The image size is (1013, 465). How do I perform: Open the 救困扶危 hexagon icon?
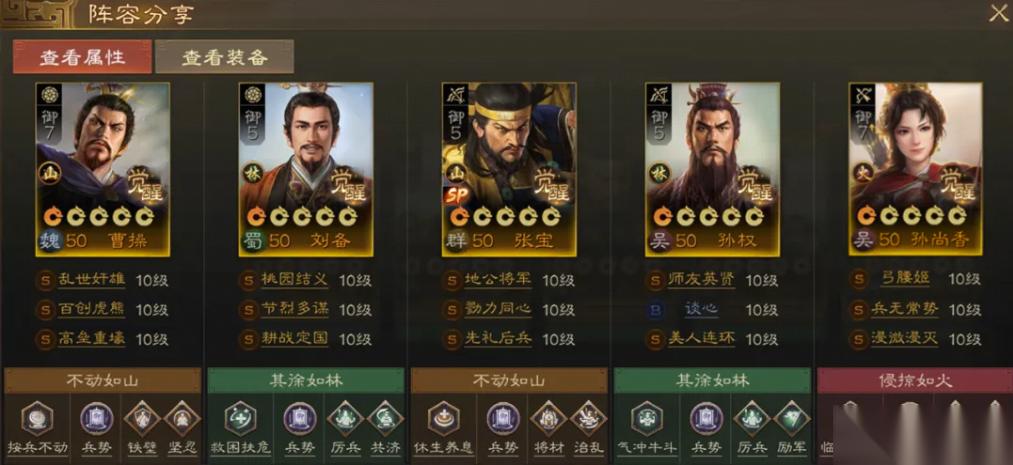240,418
